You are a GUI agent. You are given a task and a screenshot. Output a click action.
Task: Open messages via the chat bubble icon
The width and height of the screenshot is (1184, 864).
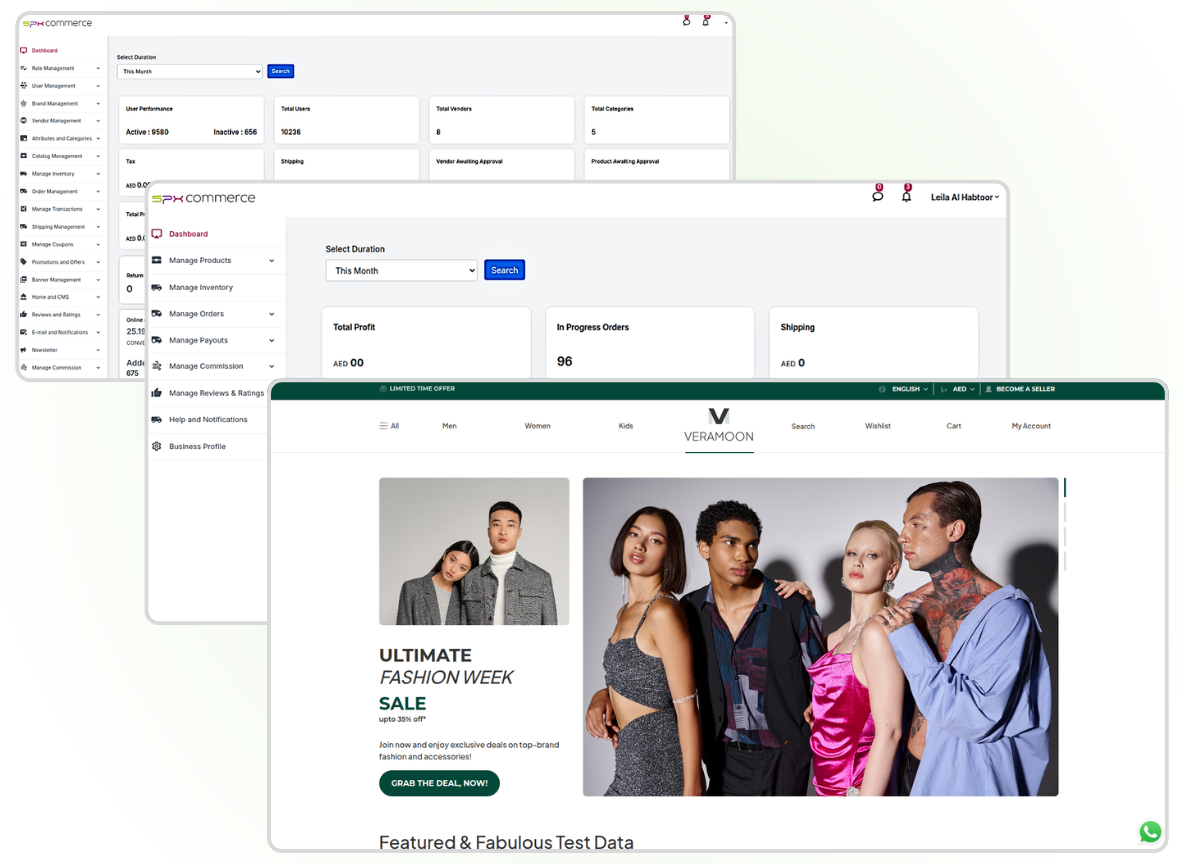(x=877, y=195)
